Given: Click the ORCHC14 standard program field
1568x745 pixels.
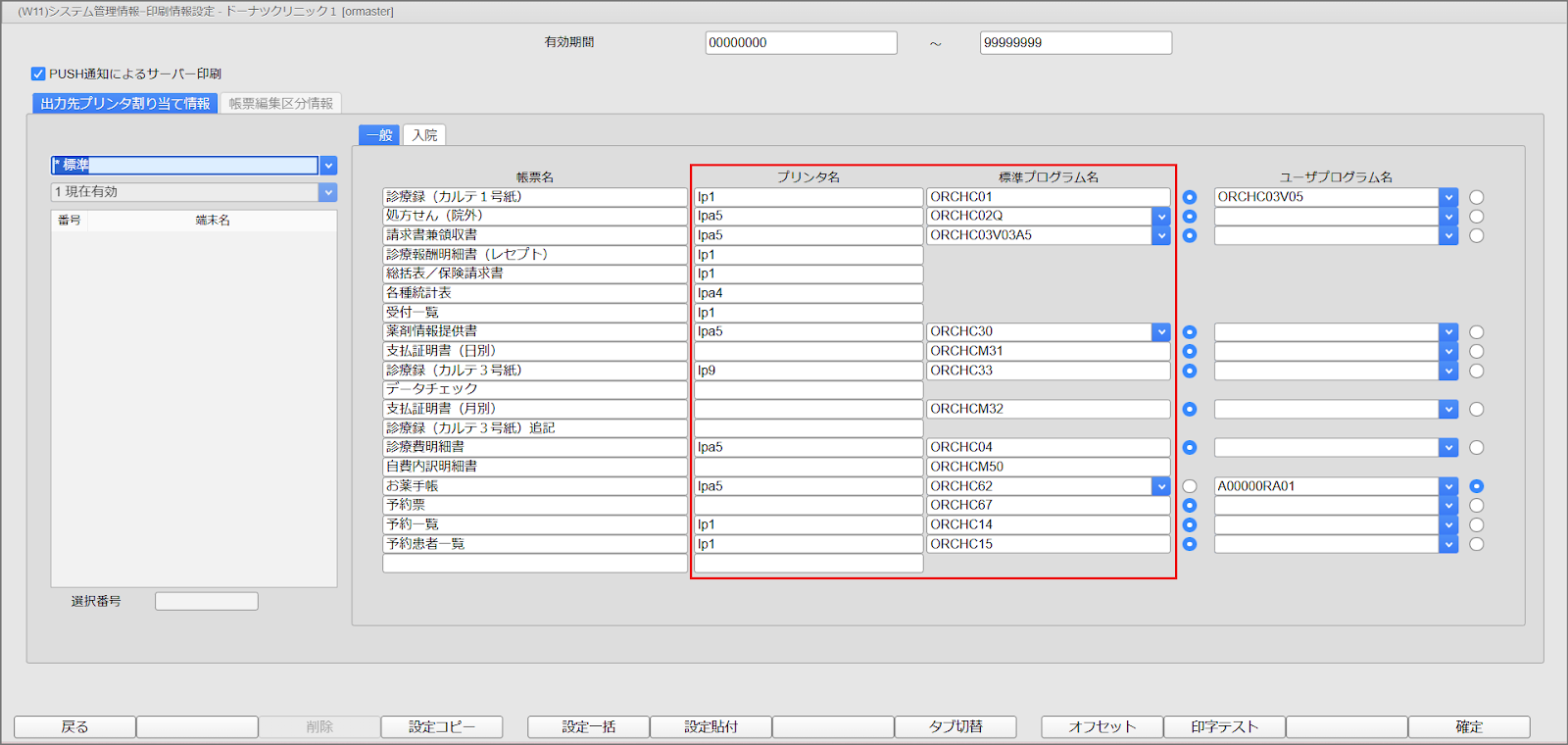Looking at the screenshot, I should 1049,524.
